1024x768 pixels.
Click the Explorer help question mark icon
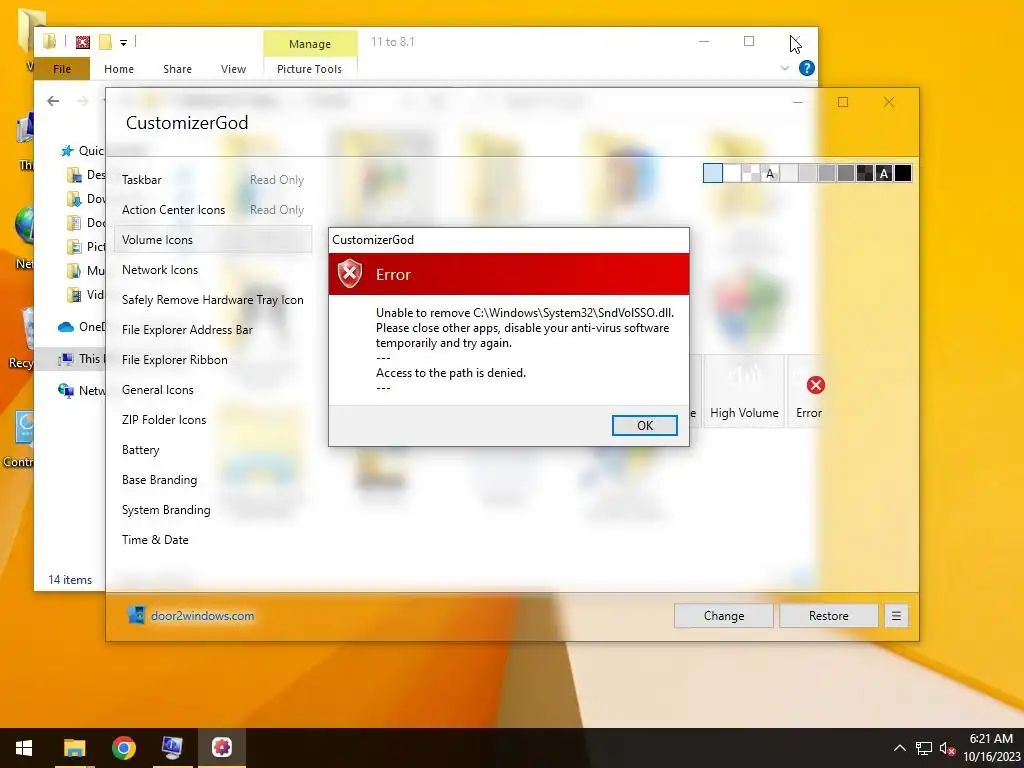tap(807, 68)
